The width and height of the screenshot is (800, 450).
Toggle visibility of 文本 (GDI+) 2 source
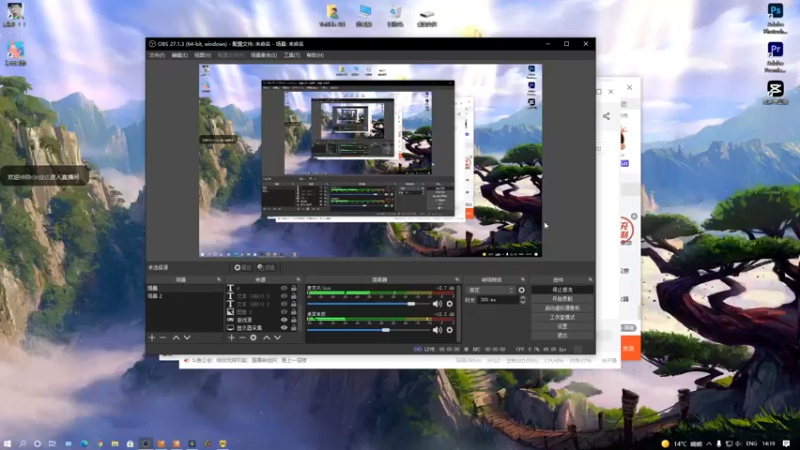pos(284,304)
